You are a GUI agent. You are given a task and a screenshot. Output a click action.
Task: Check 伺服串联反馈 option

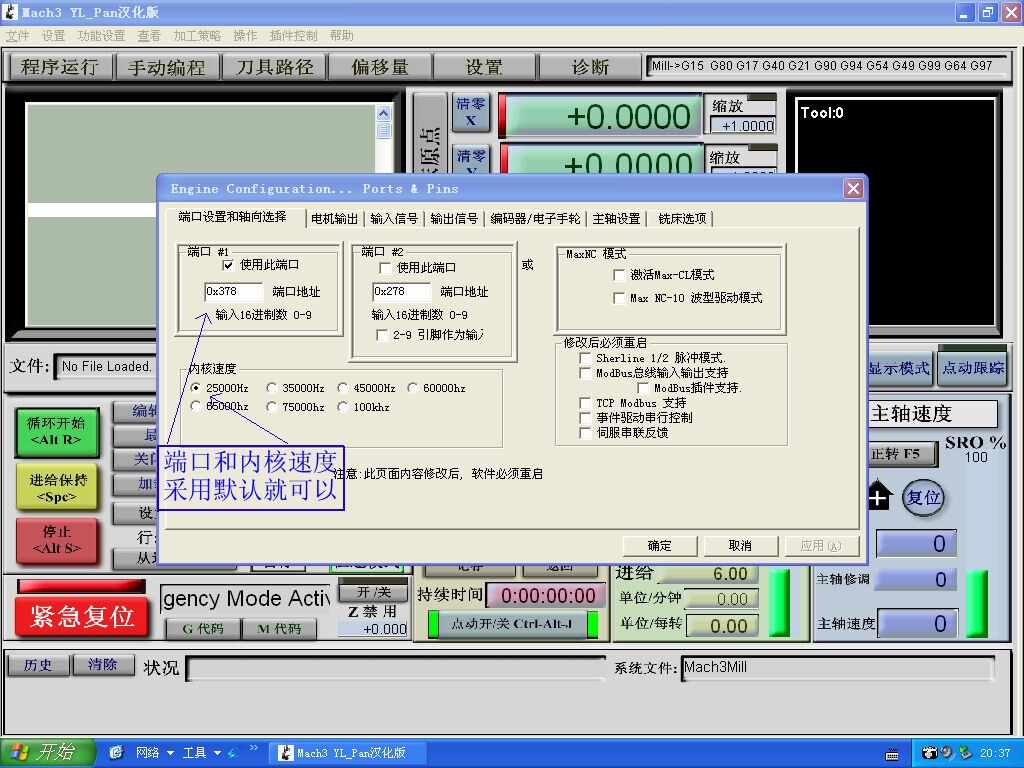[x=585, y=432]
